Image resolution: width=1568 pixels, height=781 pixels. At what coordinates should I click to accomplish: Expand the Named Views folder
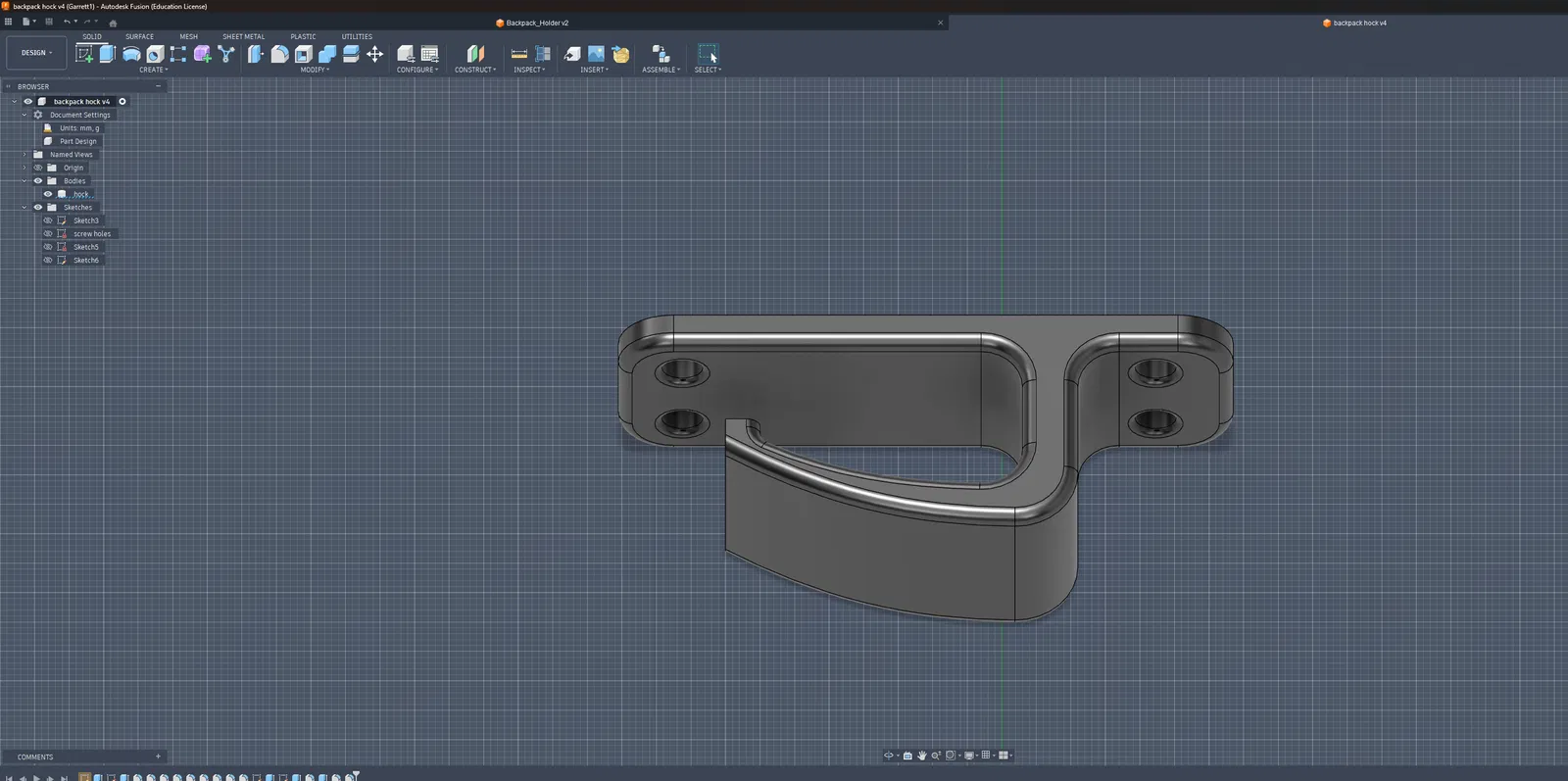[24, 155]
